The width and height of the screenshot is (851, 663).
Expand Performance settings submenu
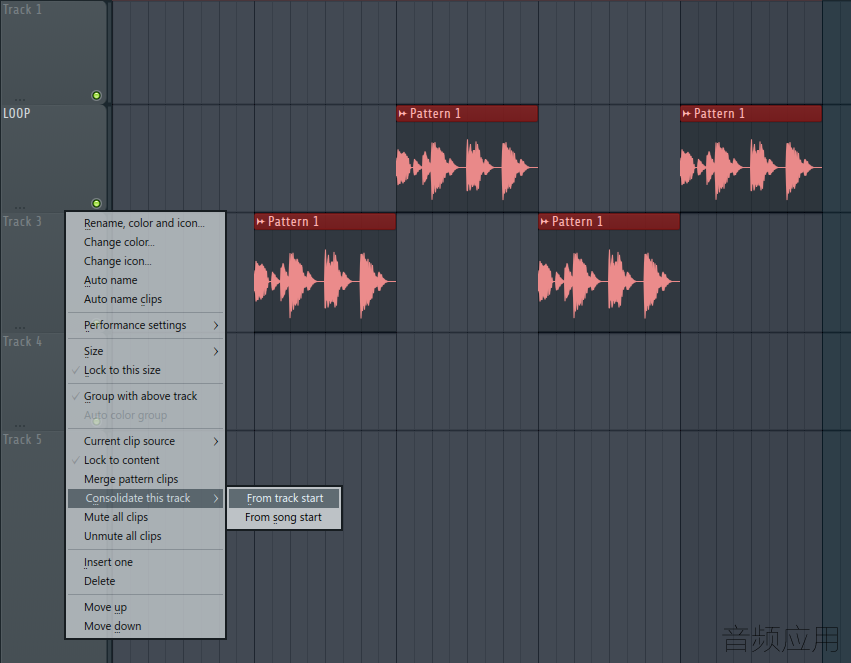click(x=144, y=325)
